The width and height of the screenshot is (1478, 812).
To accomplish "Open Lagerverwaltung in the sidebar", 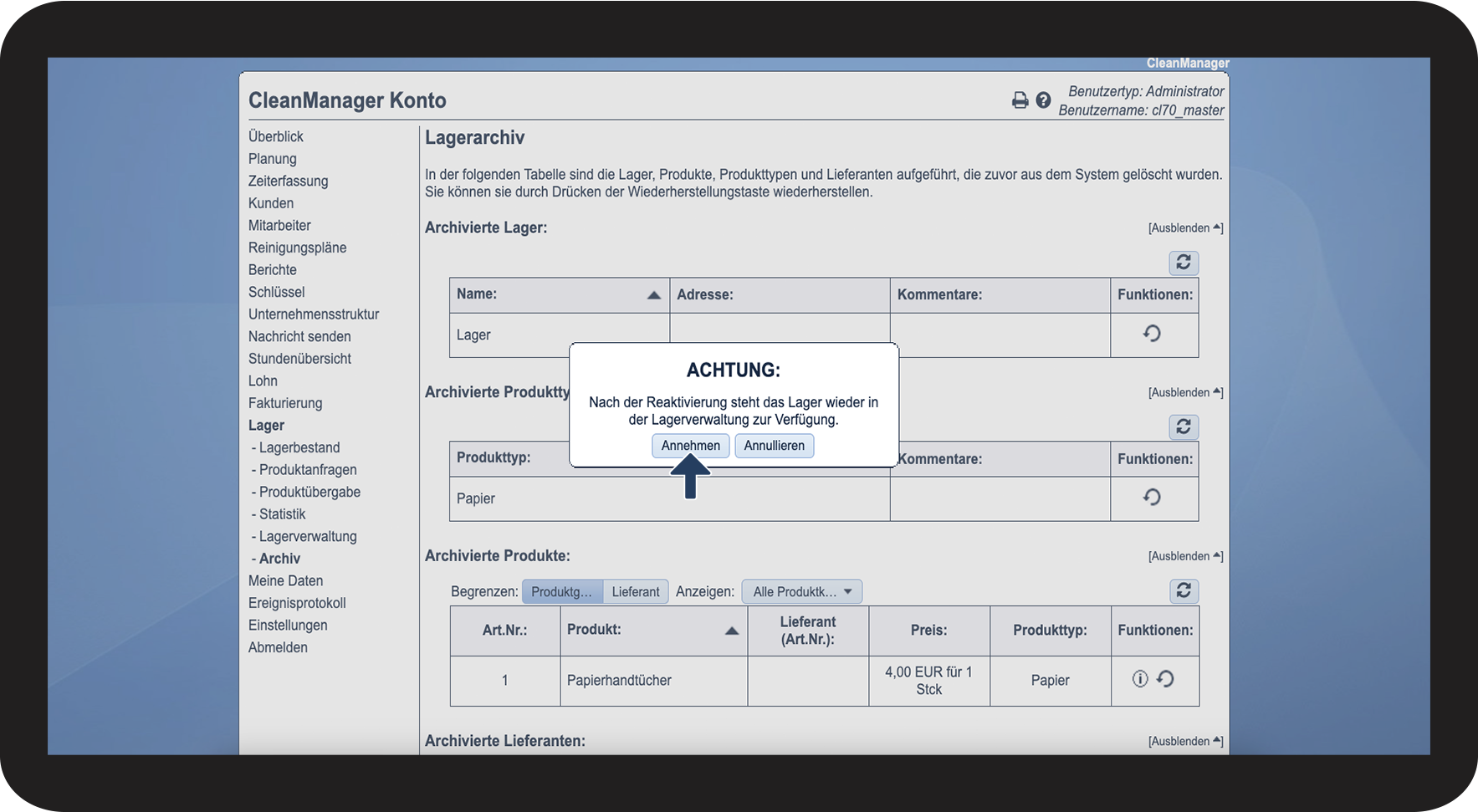I will coord(307,537).
